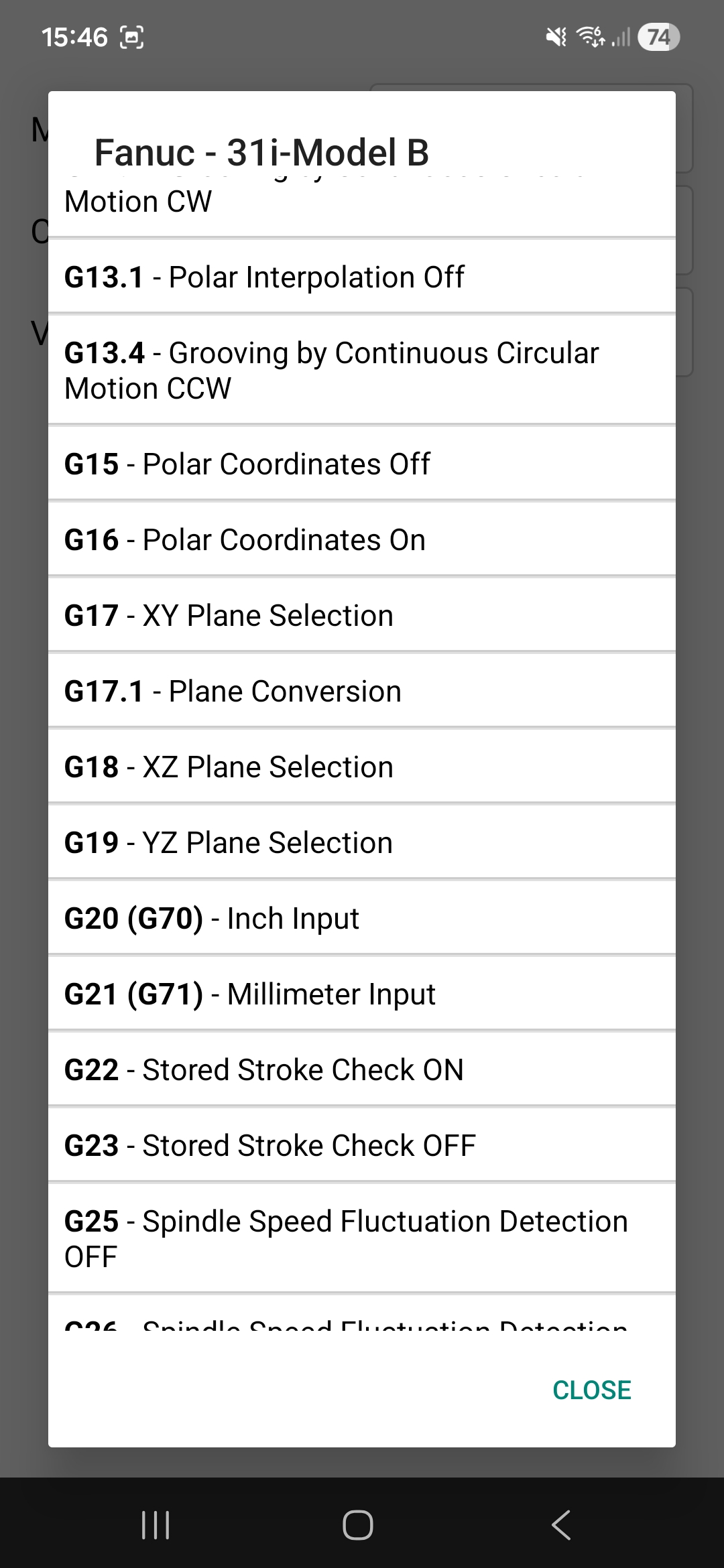Disable G23 Stored Stroke Check OFF
Viewport: 724px width, 1568px height.
tap(362, 1145)
